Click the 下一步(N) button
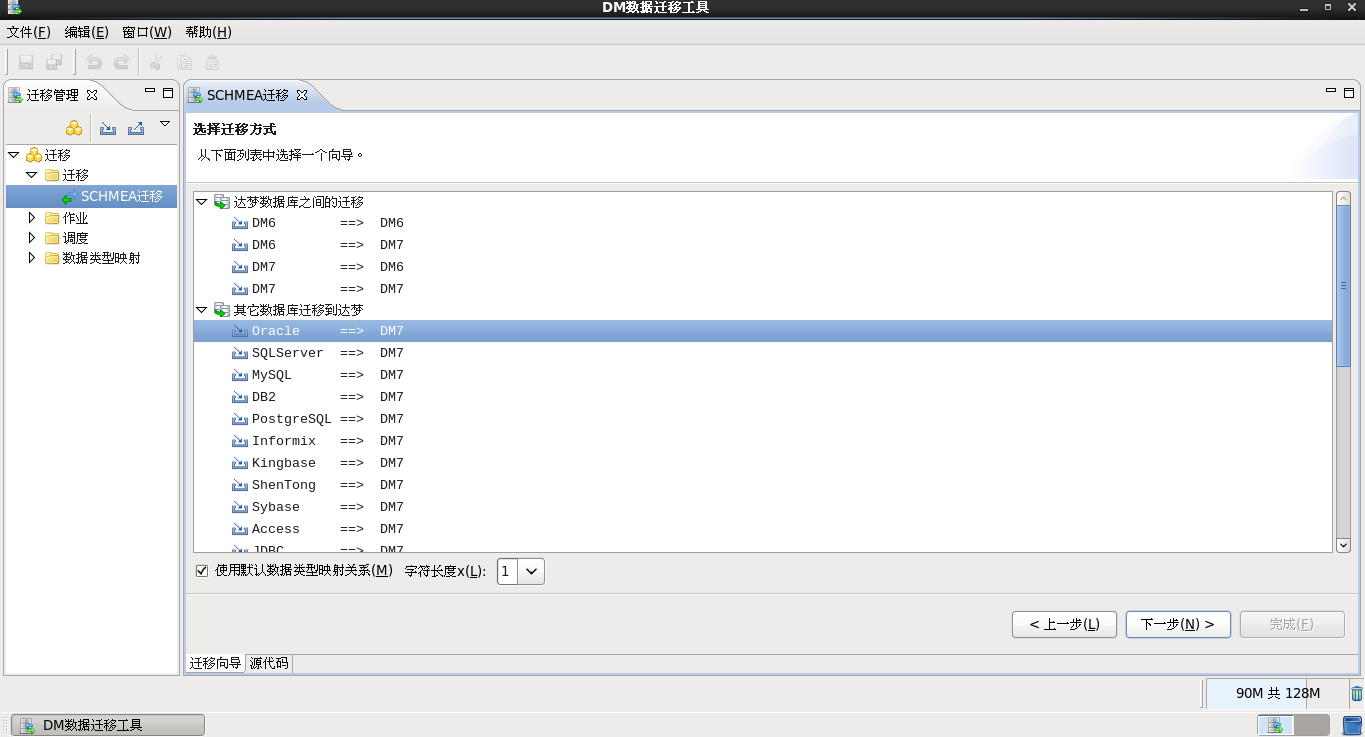Image resolution: width=1365 pixels, height=737 pixels. (x=1178, y=624)
